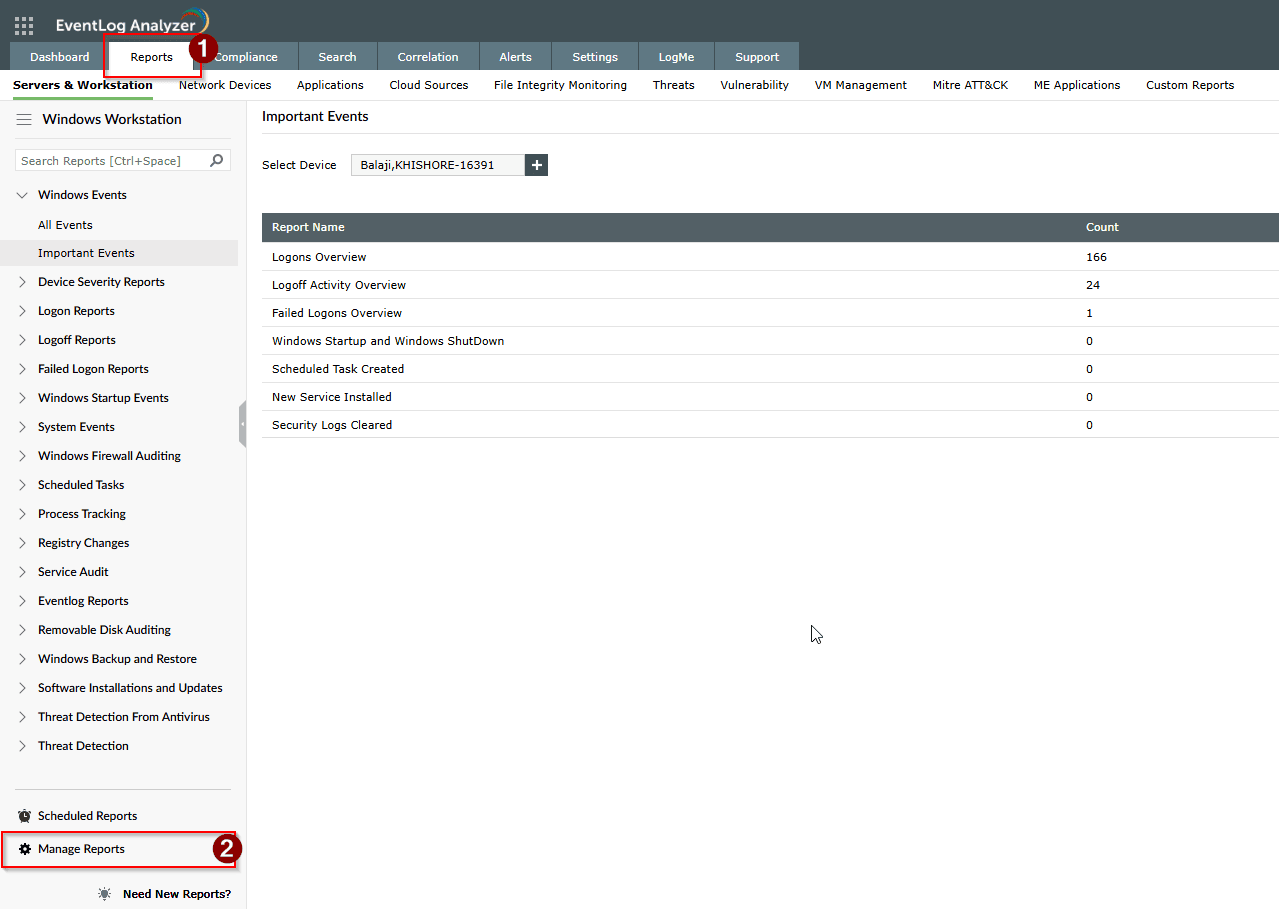Open the Settings tab
Viewport: 1279px width, 909px height.
pos(595,57)
